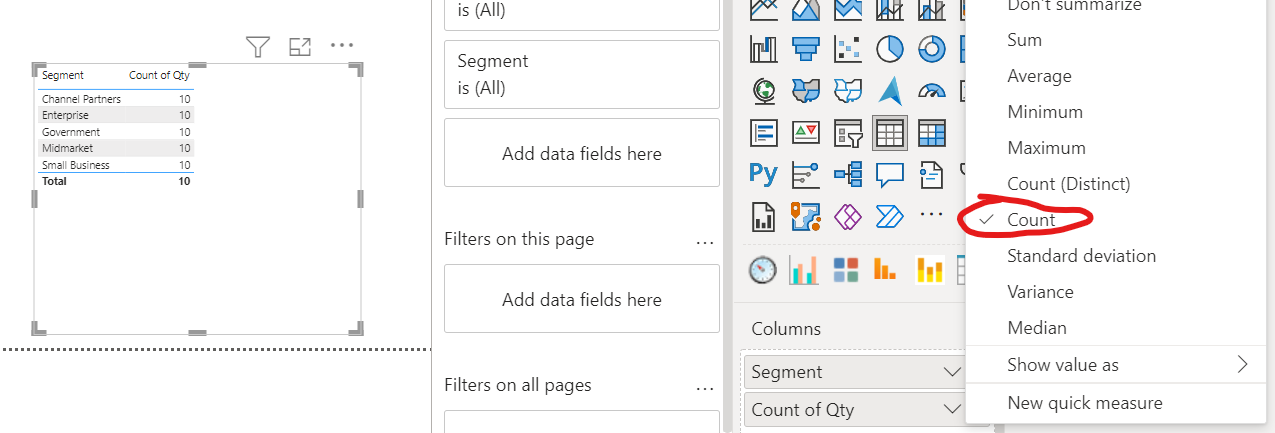Select the Power Apps visual
Screen dimensions: 1275x433
tap(848, 216)
